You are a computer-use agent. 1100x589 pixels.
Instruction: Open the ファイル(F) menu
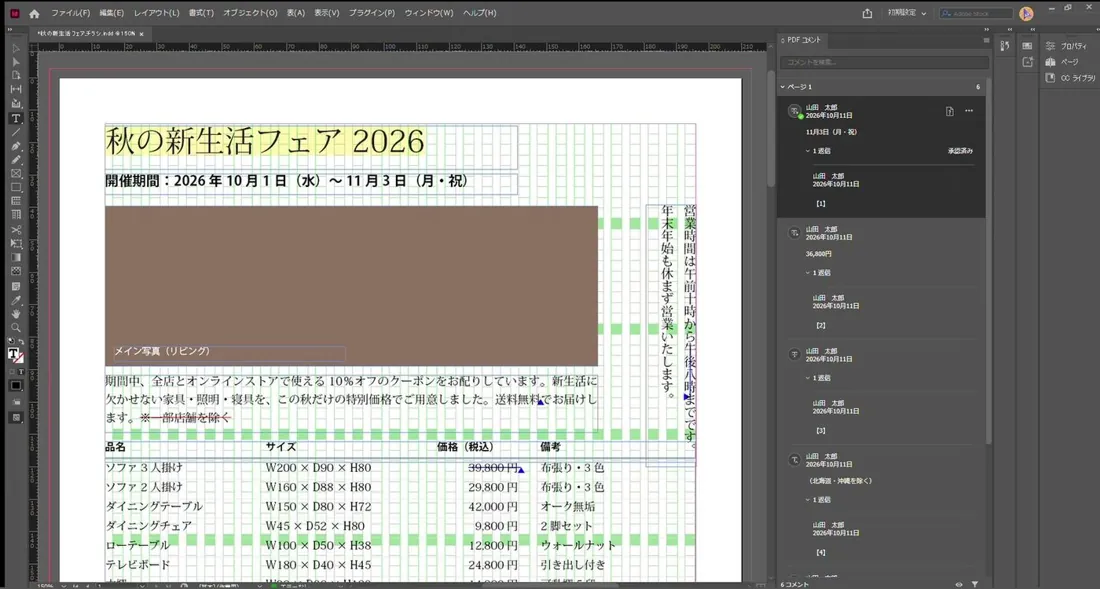point(71,13)
